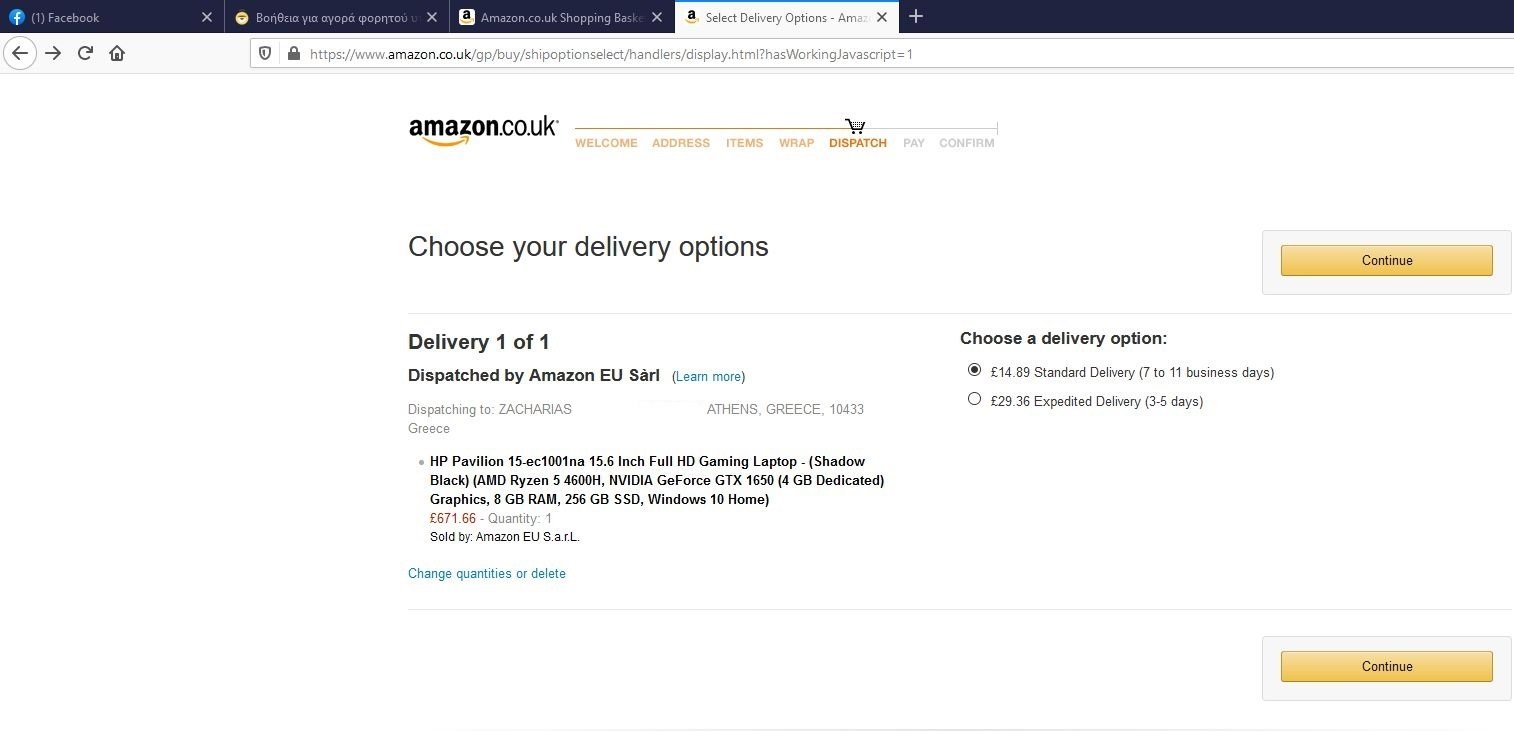
Task: Click the bottom Continue button
Action: point(1387,666)
